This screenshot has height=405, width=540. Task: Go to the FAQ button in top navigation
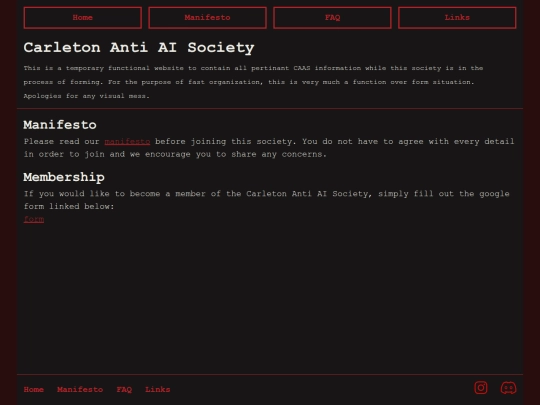tap(332, 18)
